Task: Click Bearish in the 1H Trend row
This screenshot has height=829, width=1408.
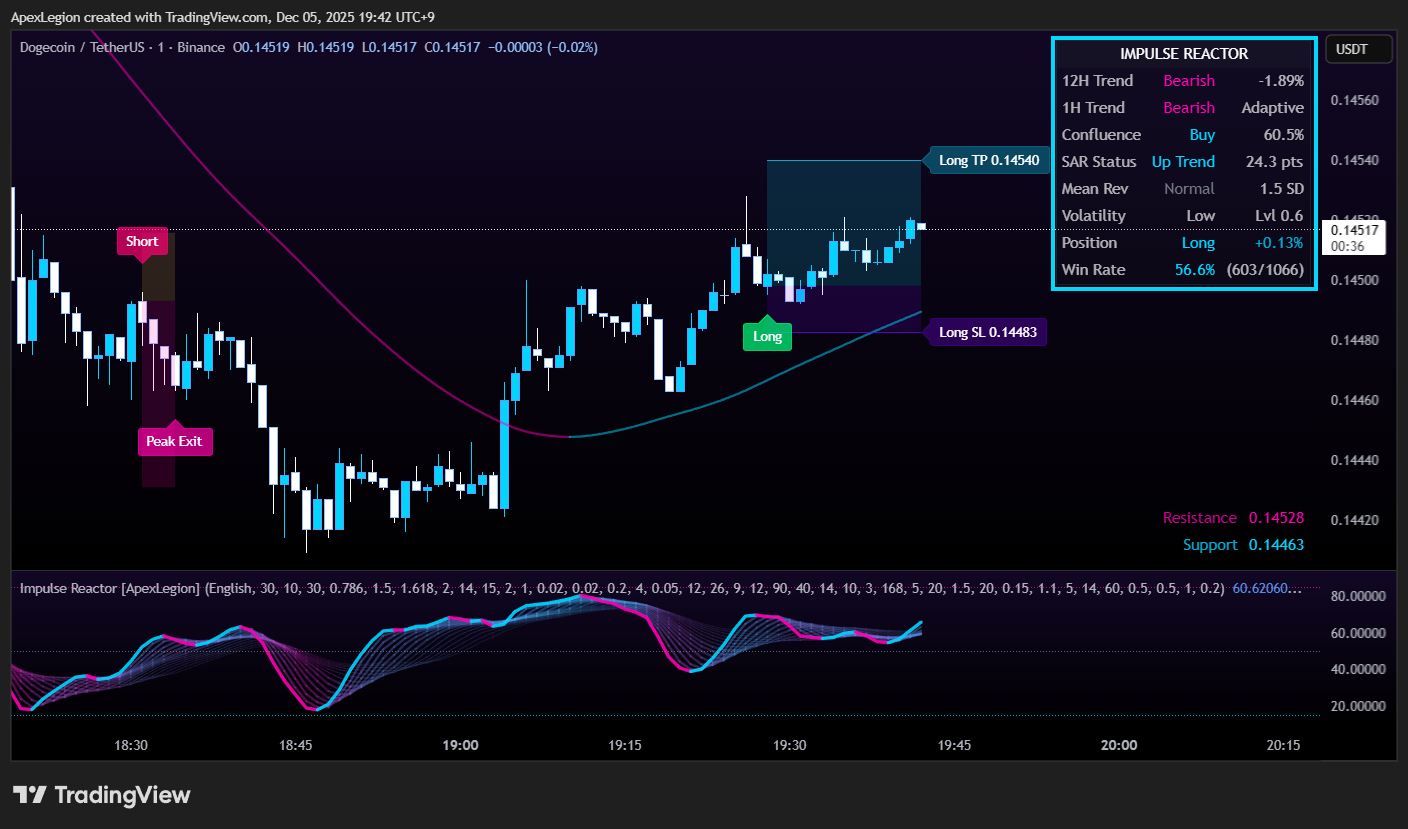Action: pos(1189,108)
